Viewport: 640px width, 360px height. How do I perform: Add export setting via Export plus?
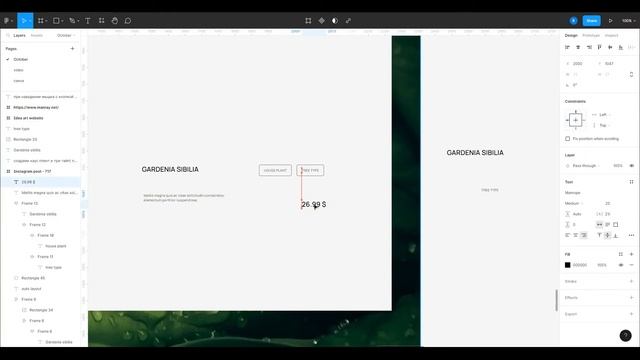631,314
